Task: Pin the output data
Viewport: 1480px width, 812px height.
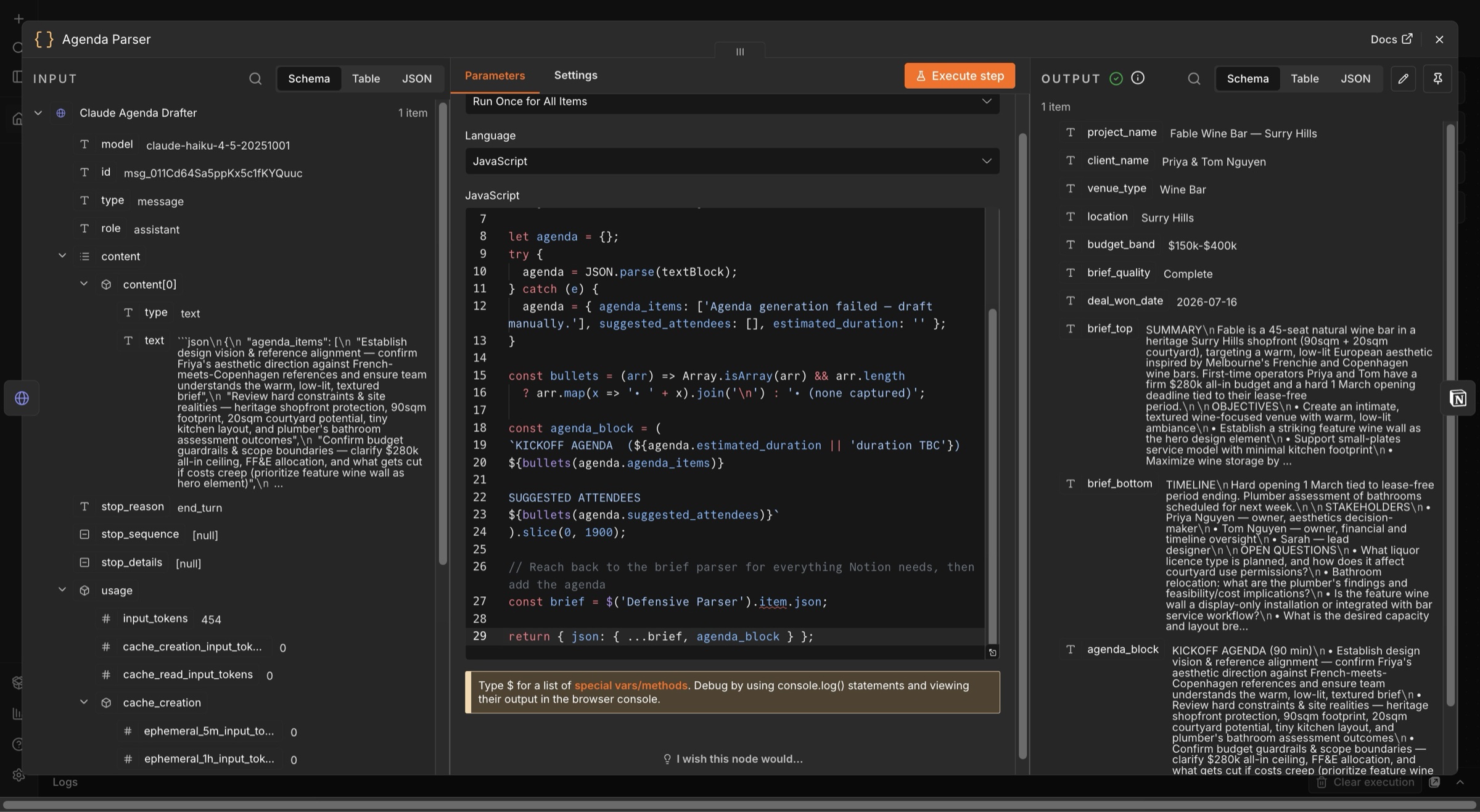Action: pos(1437,78)
